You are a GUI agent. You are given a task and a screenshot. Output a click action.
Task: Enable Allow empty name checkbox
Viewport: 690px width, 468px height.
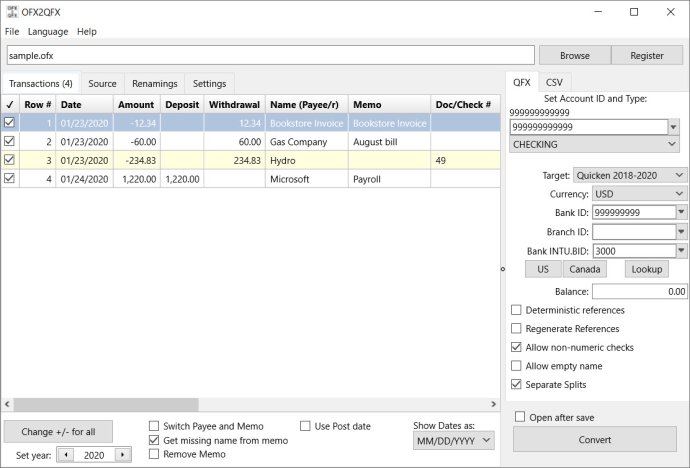516,366
